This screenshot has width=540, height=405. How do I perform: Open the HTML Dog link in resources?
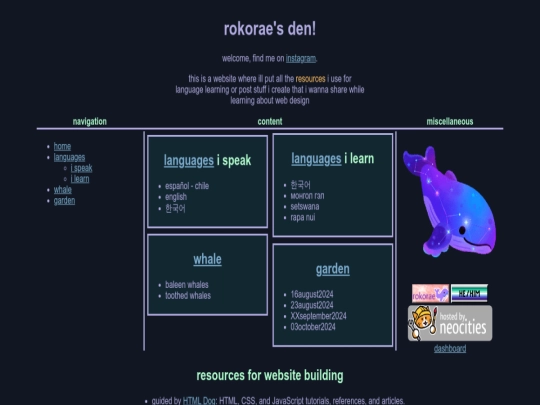point(199,401)
